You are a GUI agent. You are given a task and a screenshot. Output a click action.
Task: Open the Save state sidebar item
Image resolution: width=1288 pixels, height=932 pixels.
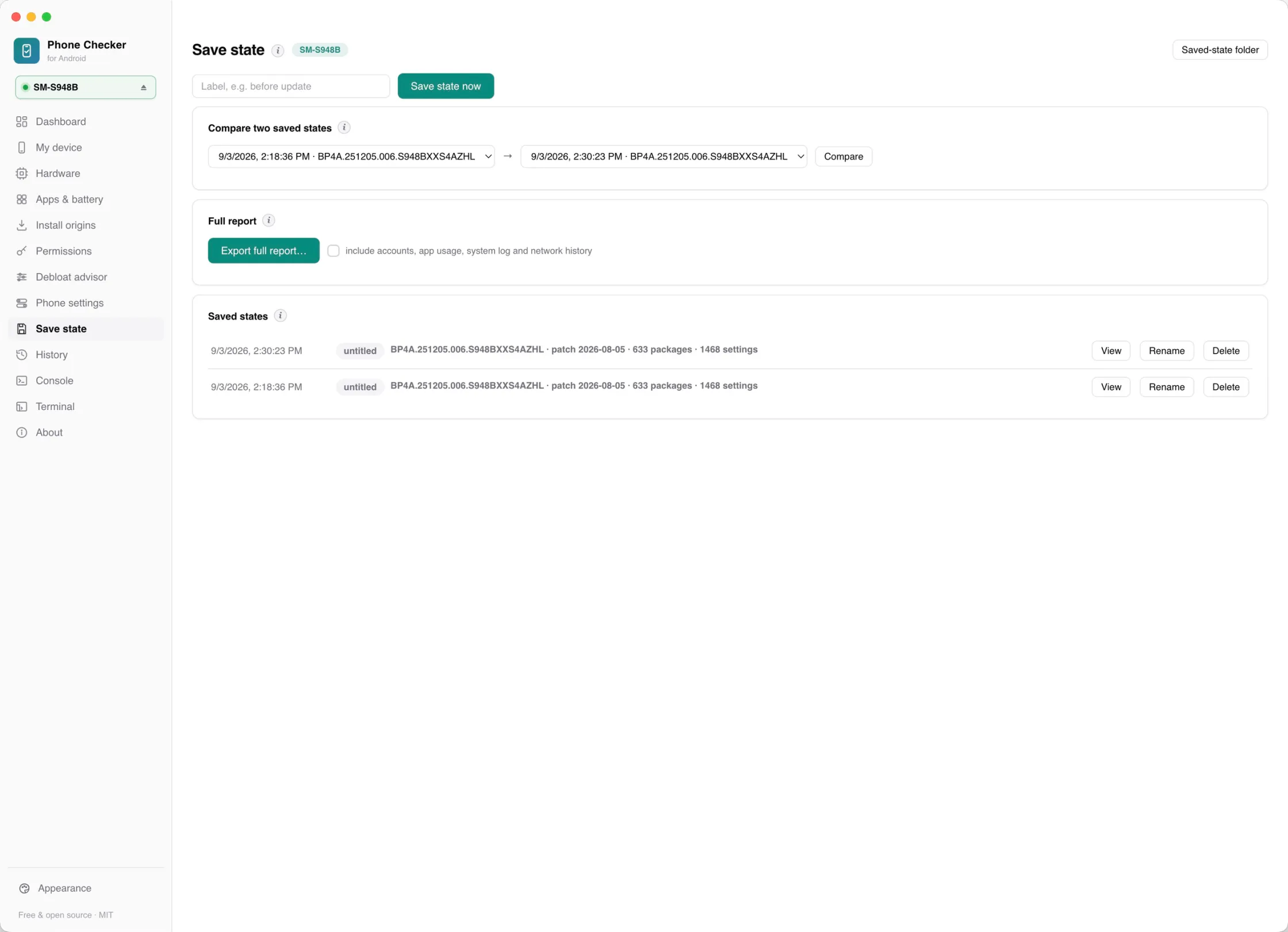point(86,328)
